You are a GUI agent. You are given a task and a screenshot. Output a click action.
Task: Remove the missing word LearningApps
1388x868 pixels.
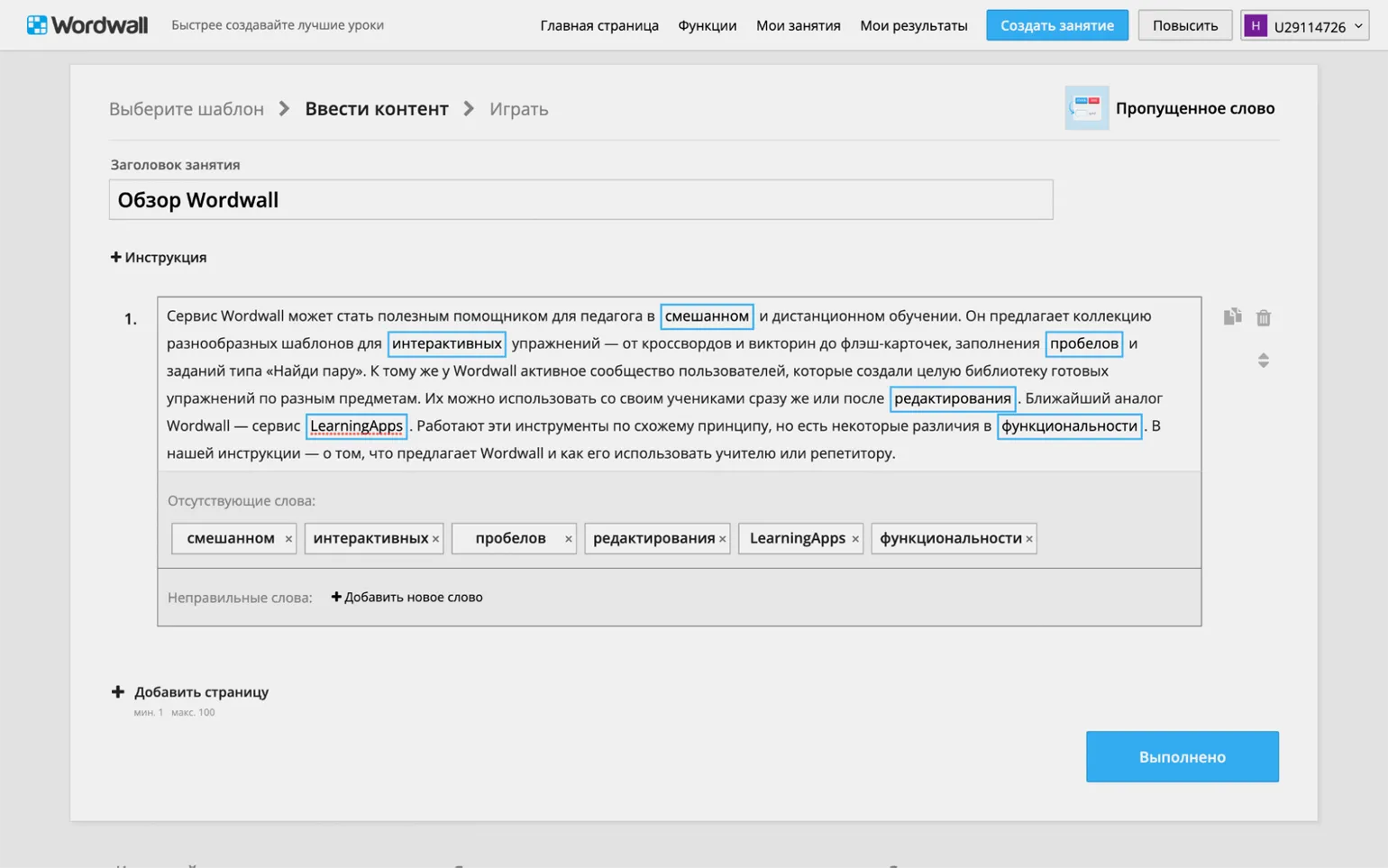point(854,539)
